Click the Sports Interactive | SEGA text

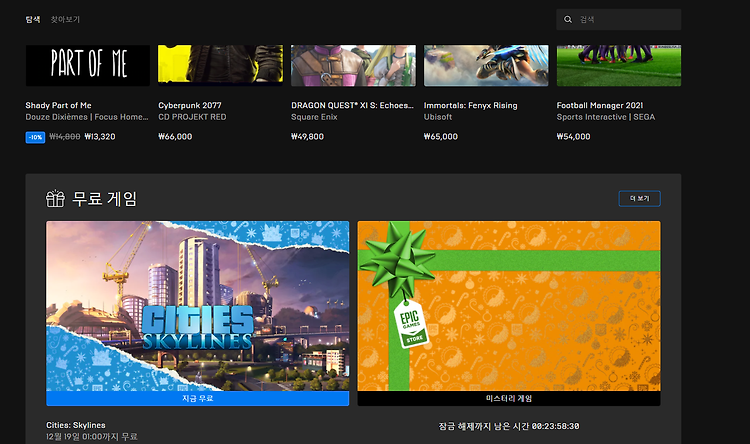click(606, 117)
